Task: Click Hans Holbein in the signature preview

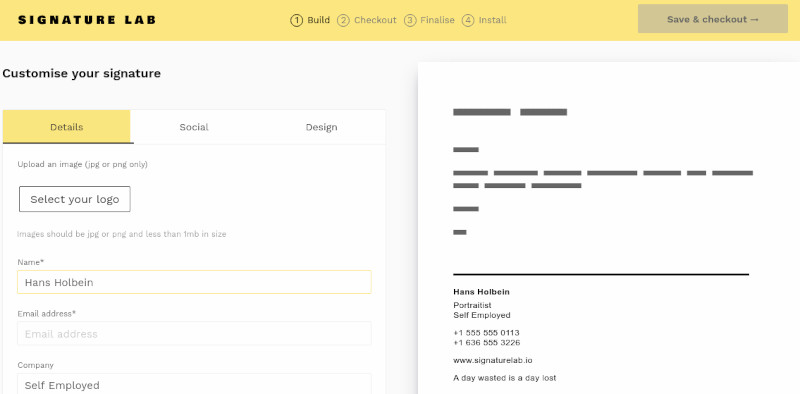Action: pos(481,292)
